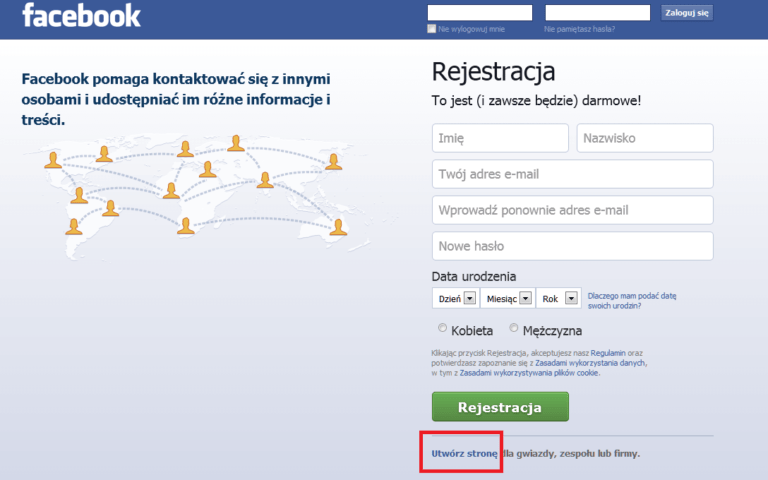Image resolution: width=768 pixels, height=480 pixels.
Task: Click the facebook logo
Action: [81, 15]
